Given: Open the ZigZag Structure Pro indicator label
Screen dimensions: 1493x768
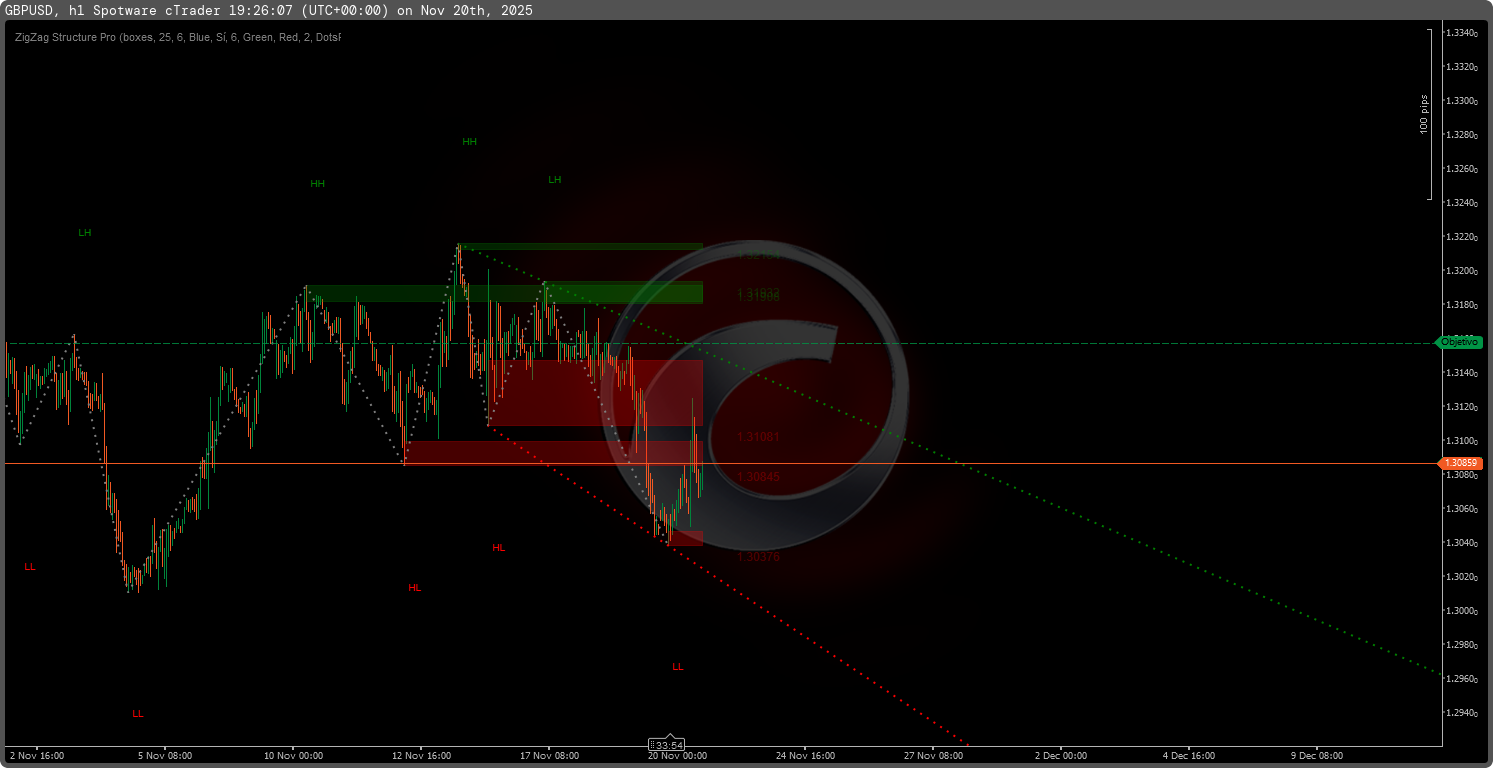Looking at the screenshot, I should (178, 37).
